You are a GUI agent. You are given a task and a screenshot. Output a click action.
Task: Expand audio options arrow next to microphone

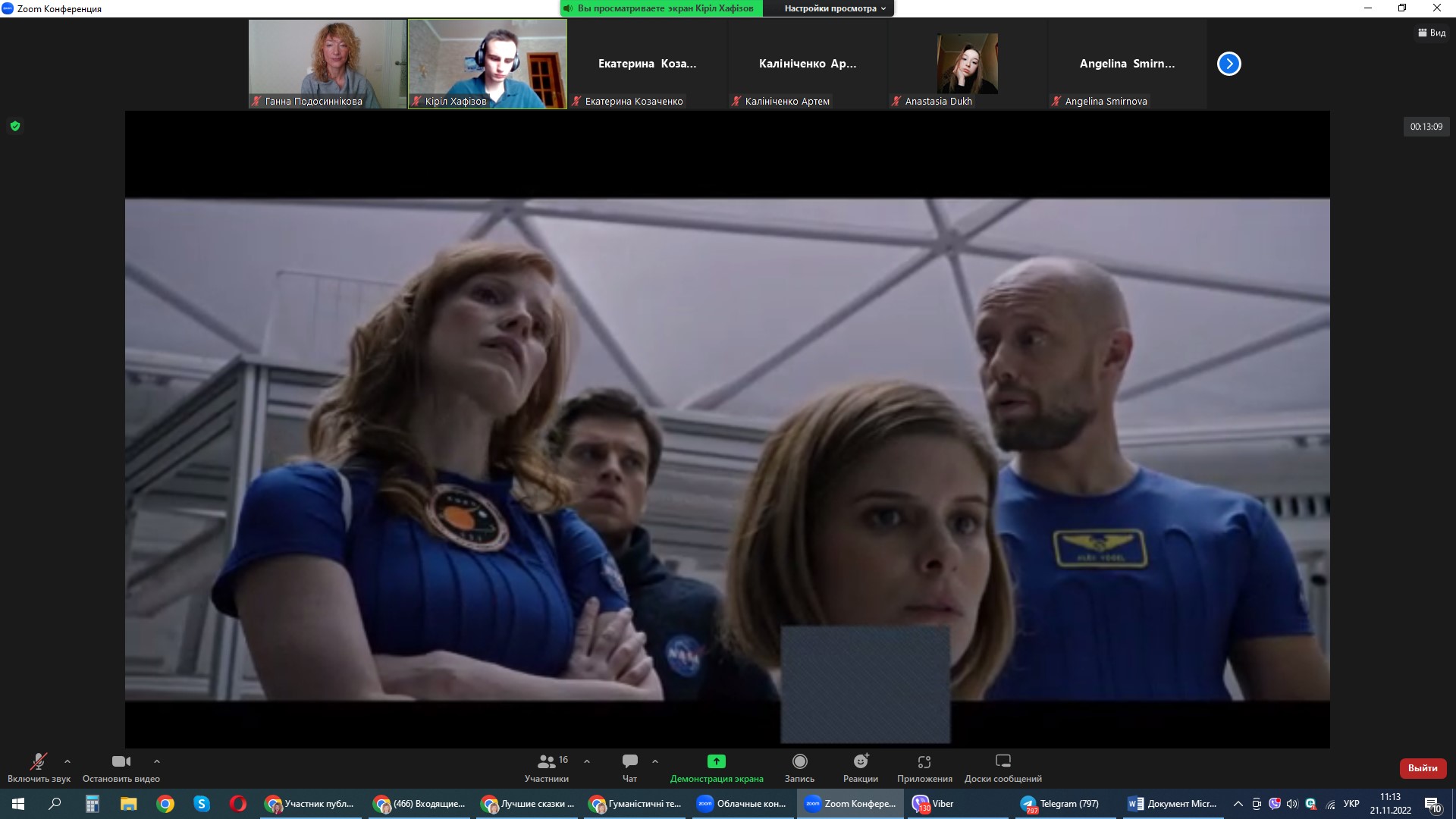point(67,761)
